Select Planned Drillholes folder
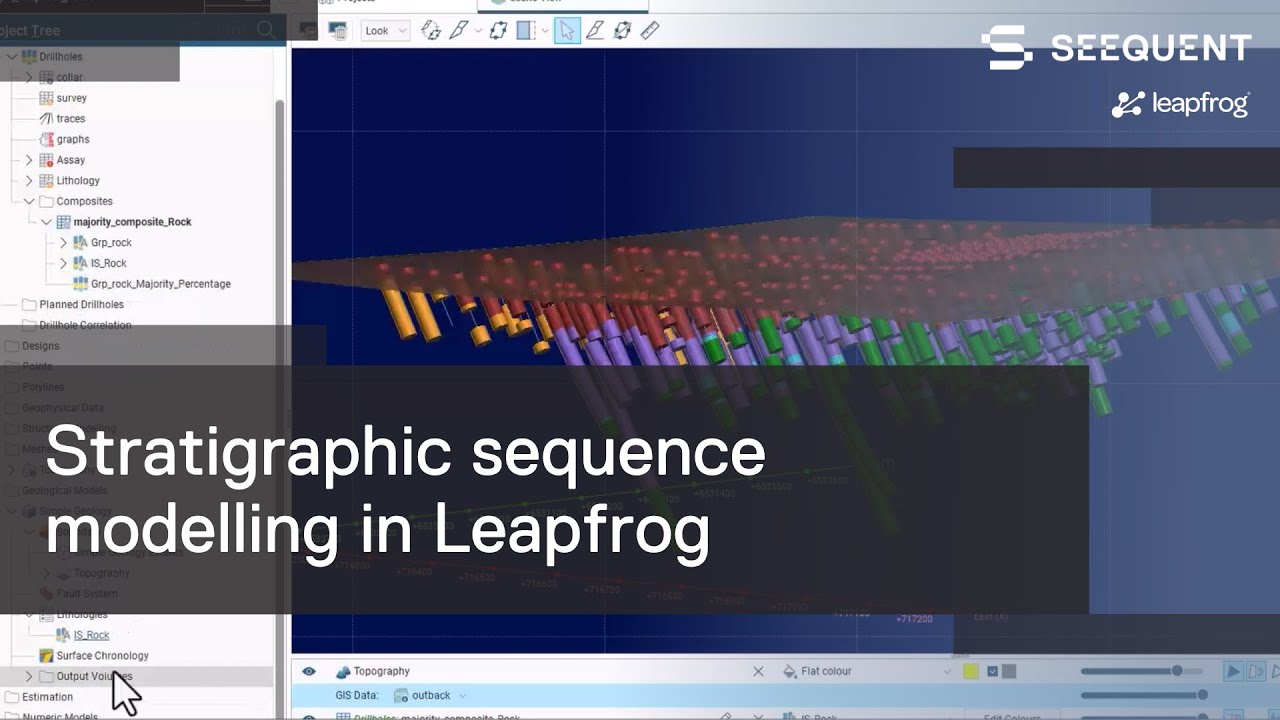Viewport: 1280px width, 720px height. pyautogui.click(x=81, y=305)
